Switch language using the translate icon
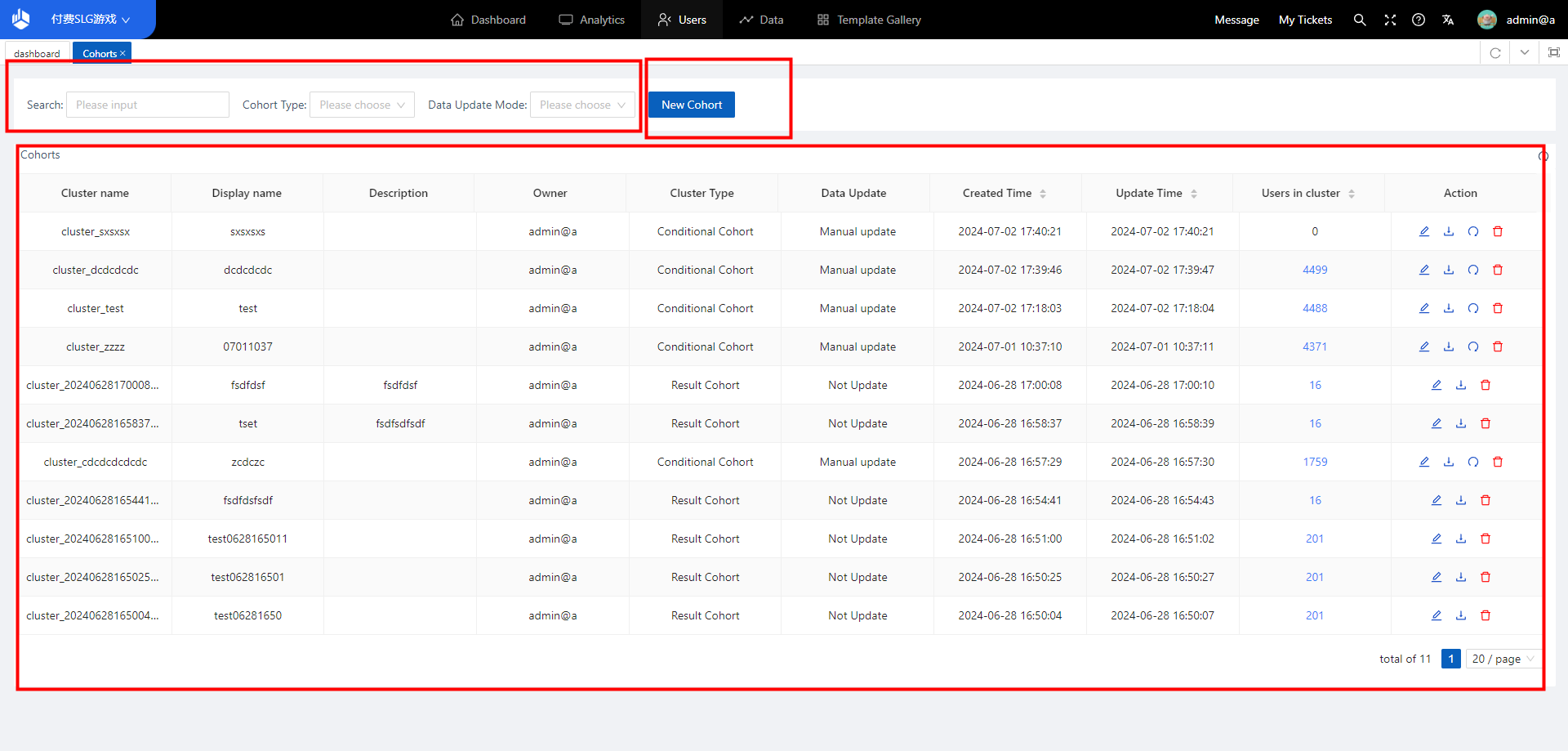This screenshot has height=751, width=1568. (1448, 20)
